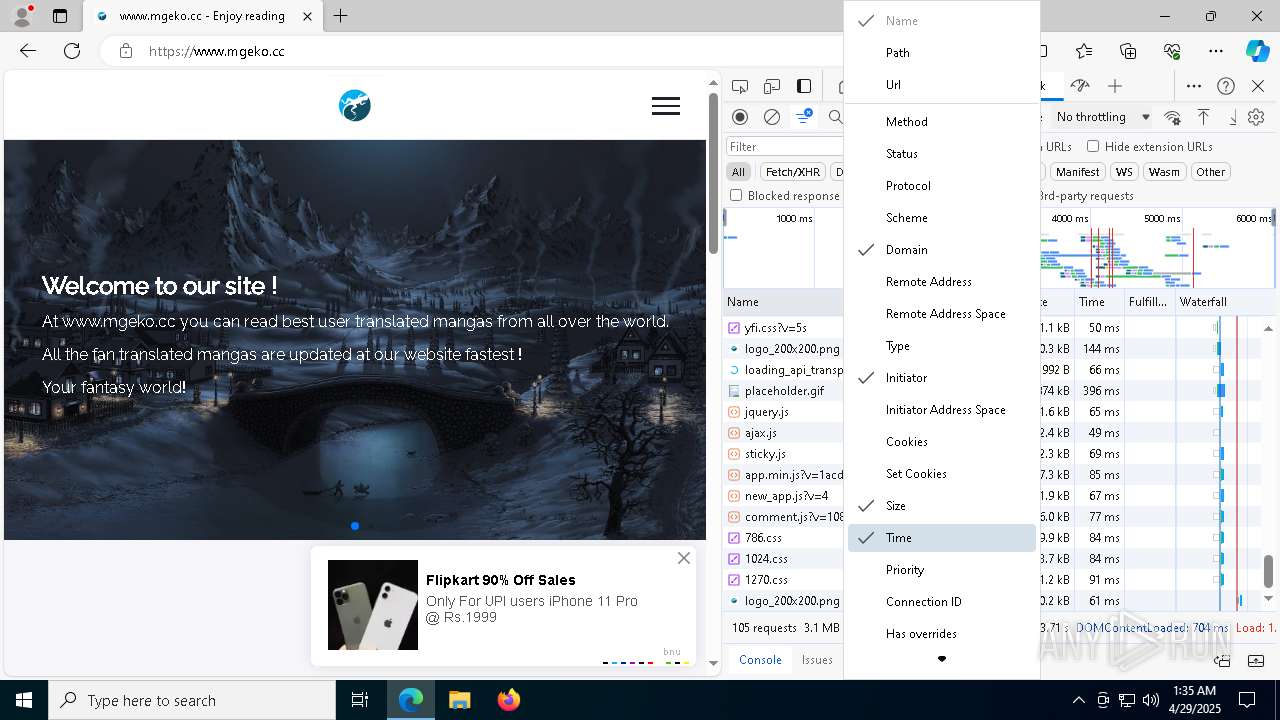The image size is (1280, 720).
Task: Select the placeholder.gif request row
Action: pos(784,391)
